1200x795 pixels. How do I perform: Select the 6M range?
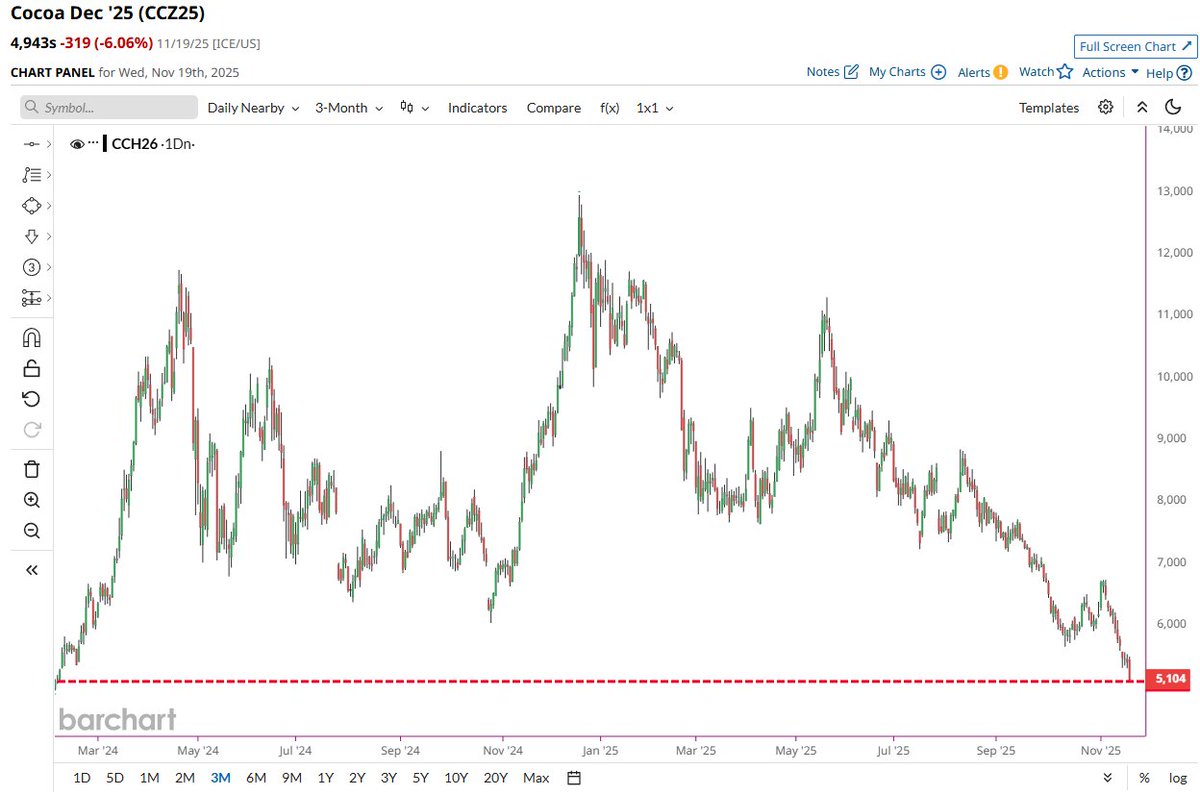(x=256, y=777)
